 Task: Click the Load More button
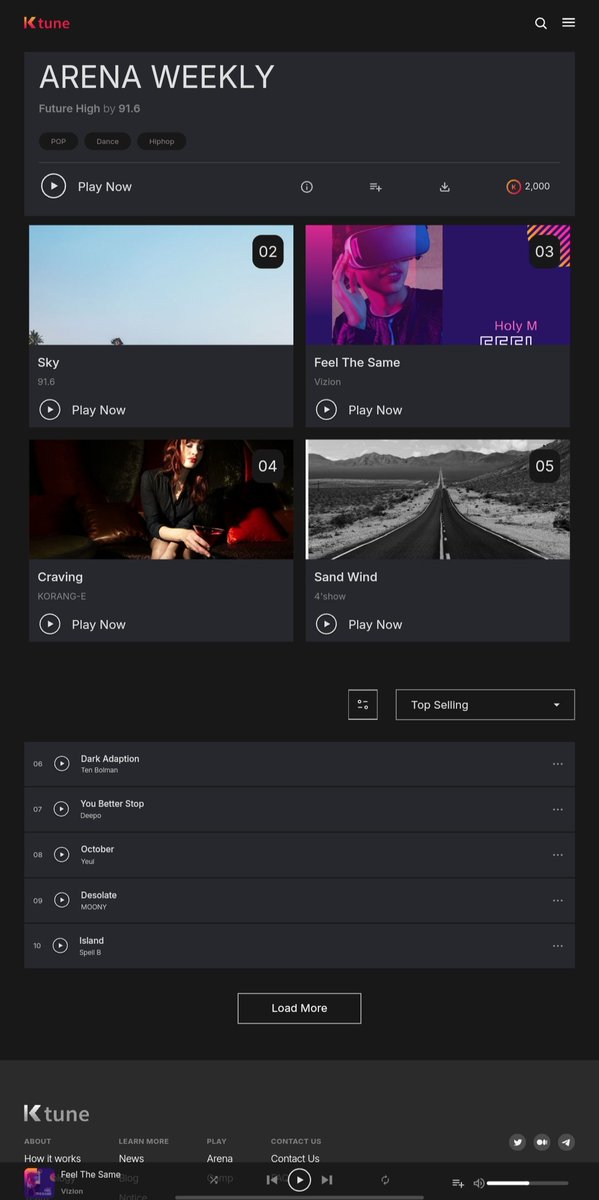[299, 1008]
